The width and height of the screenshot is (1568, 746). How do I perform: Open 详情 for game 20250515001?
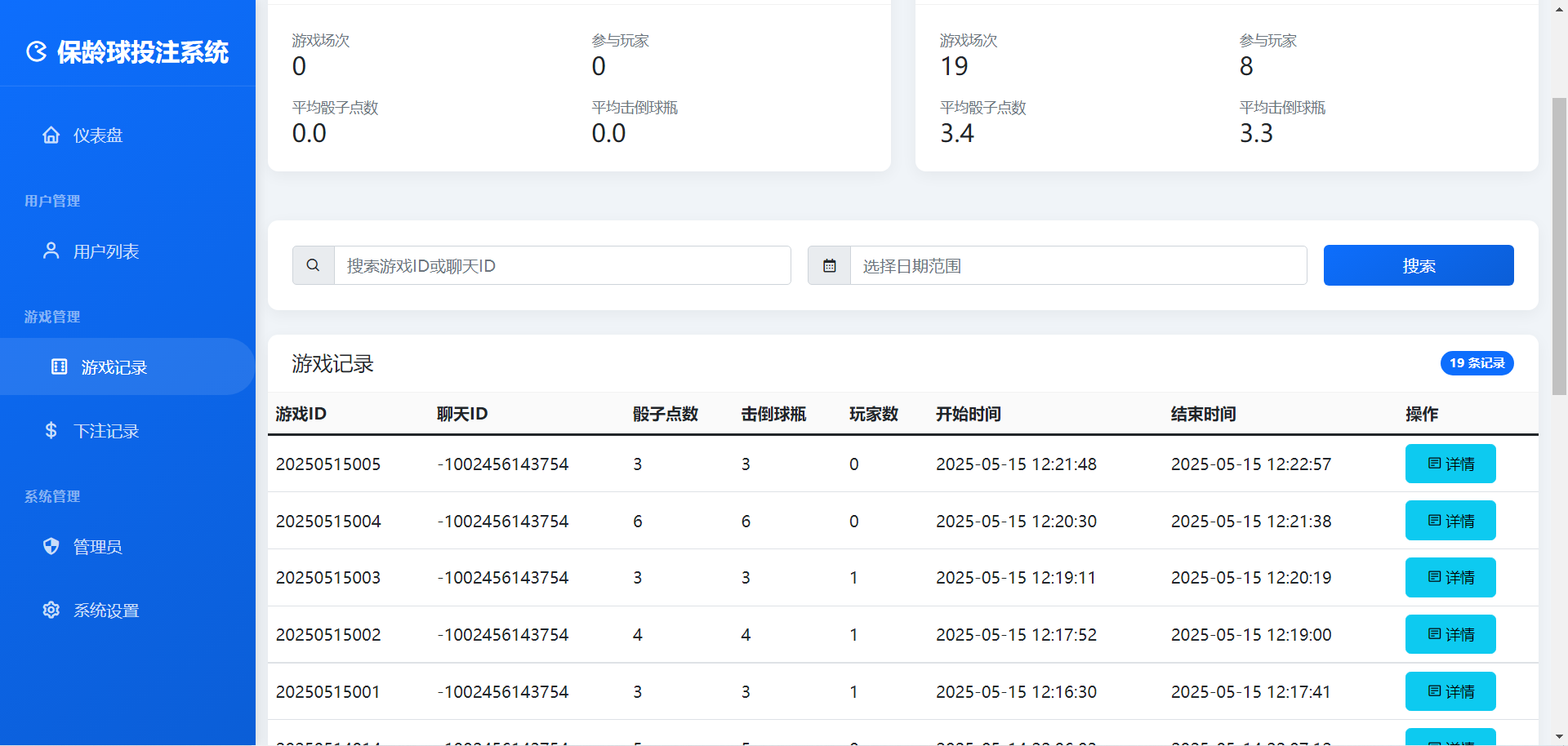(1450, 690)
